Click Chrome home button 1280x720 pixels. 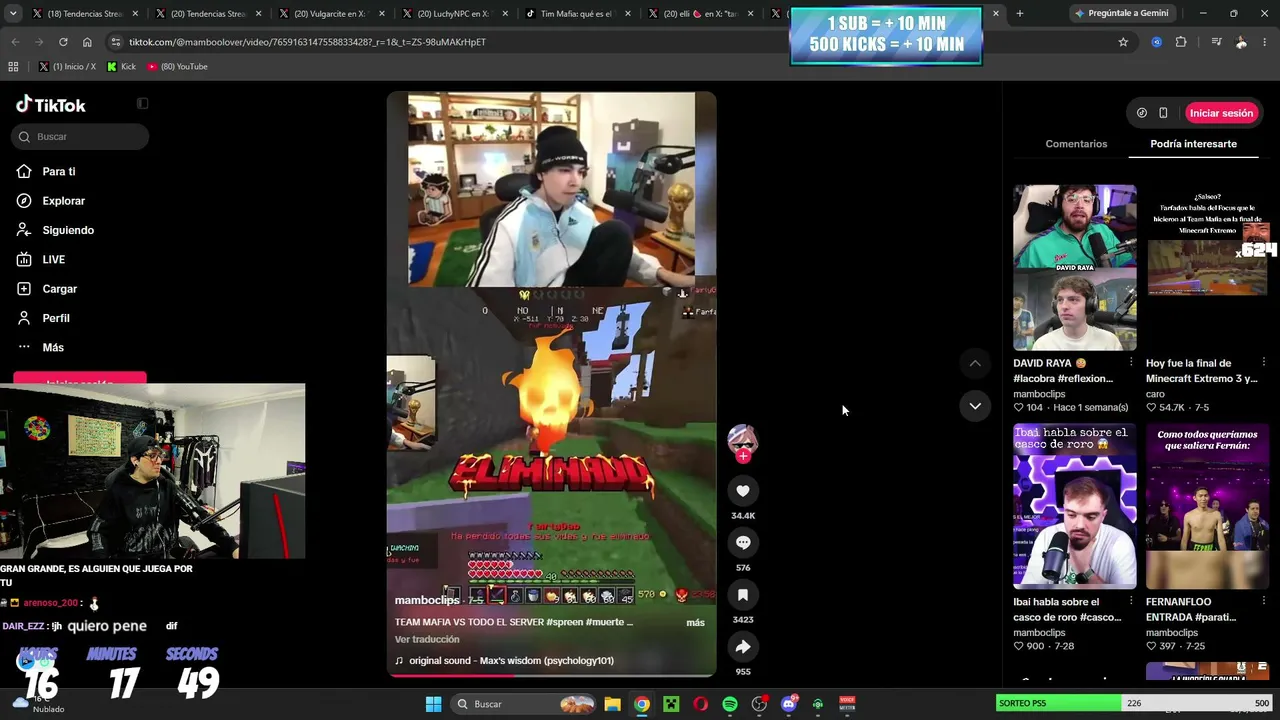tap(87, 42)
